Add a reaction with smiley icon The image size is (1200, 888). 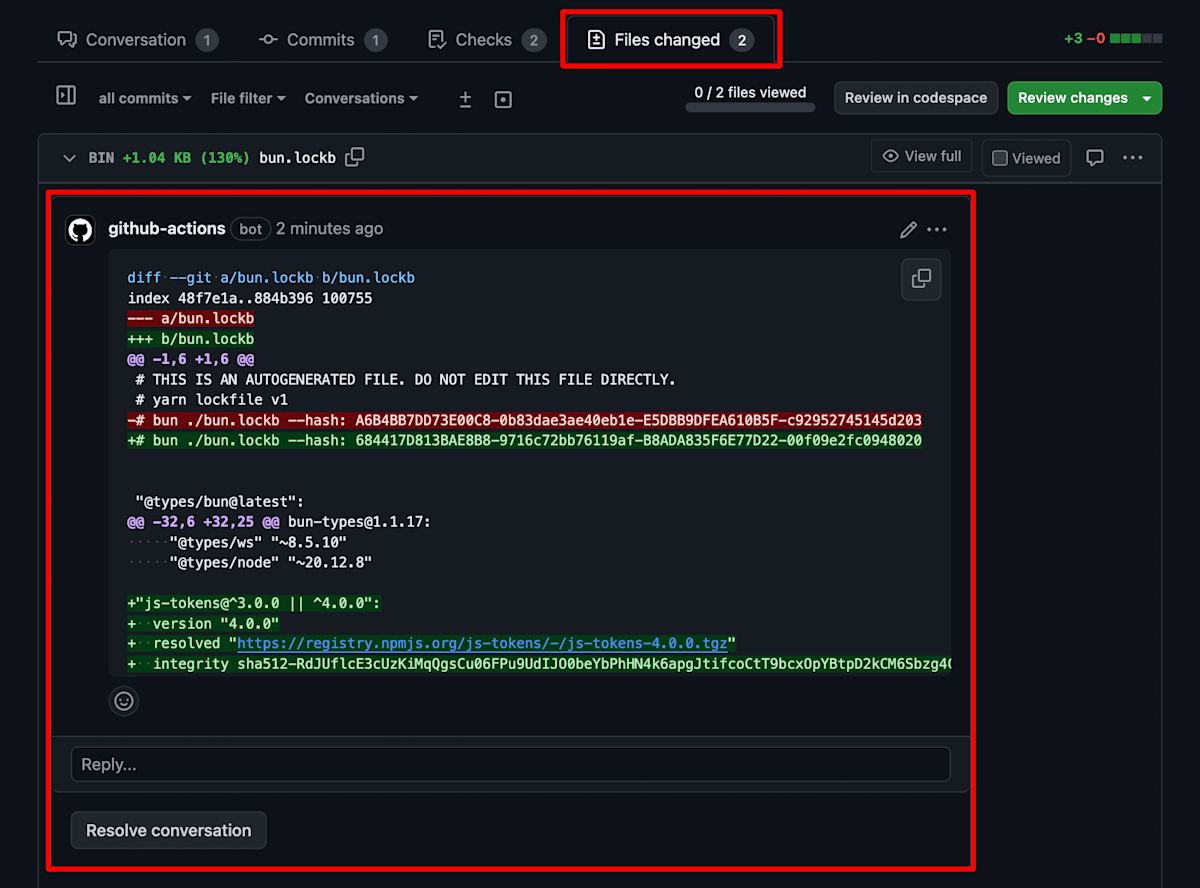tap(124, 701)
